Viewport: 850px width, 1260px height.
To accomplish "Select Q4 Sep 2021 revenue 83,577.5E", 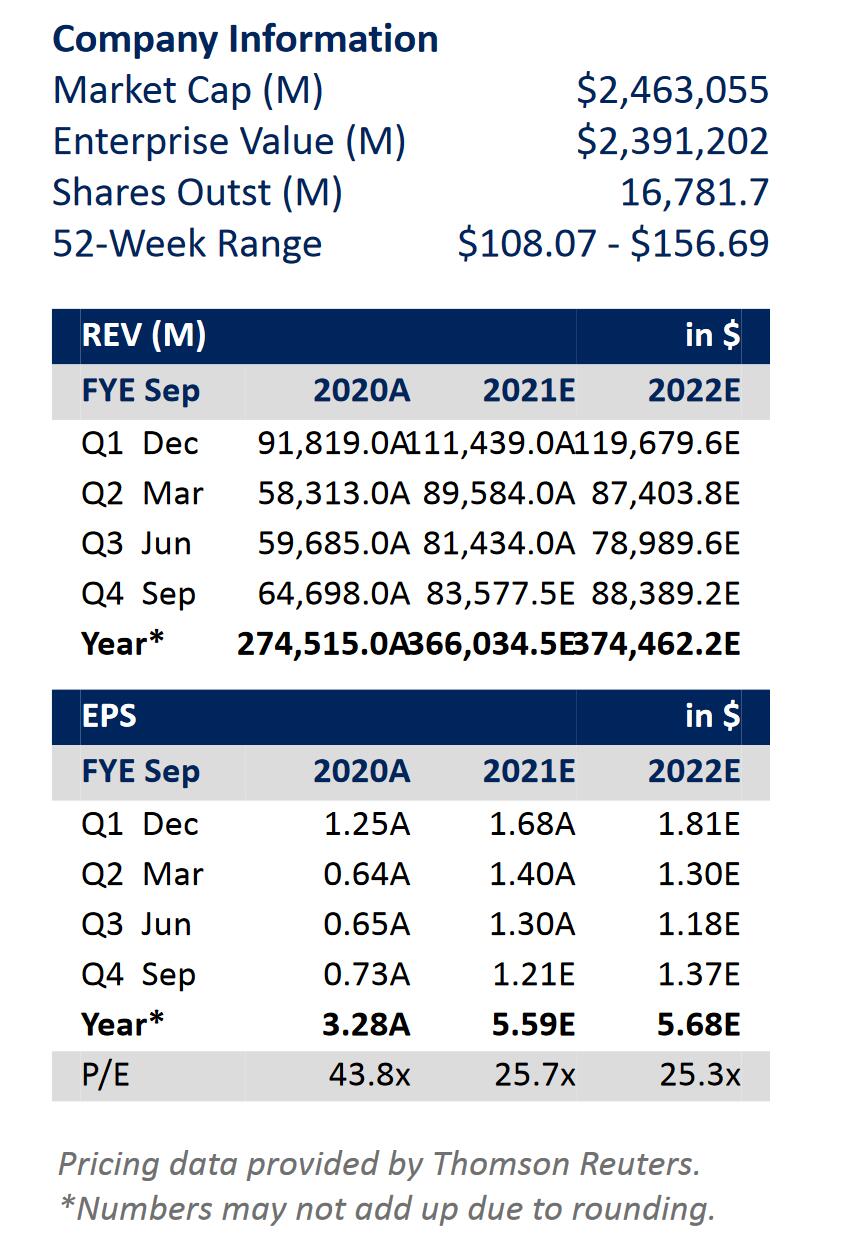I will click(499, 594).
